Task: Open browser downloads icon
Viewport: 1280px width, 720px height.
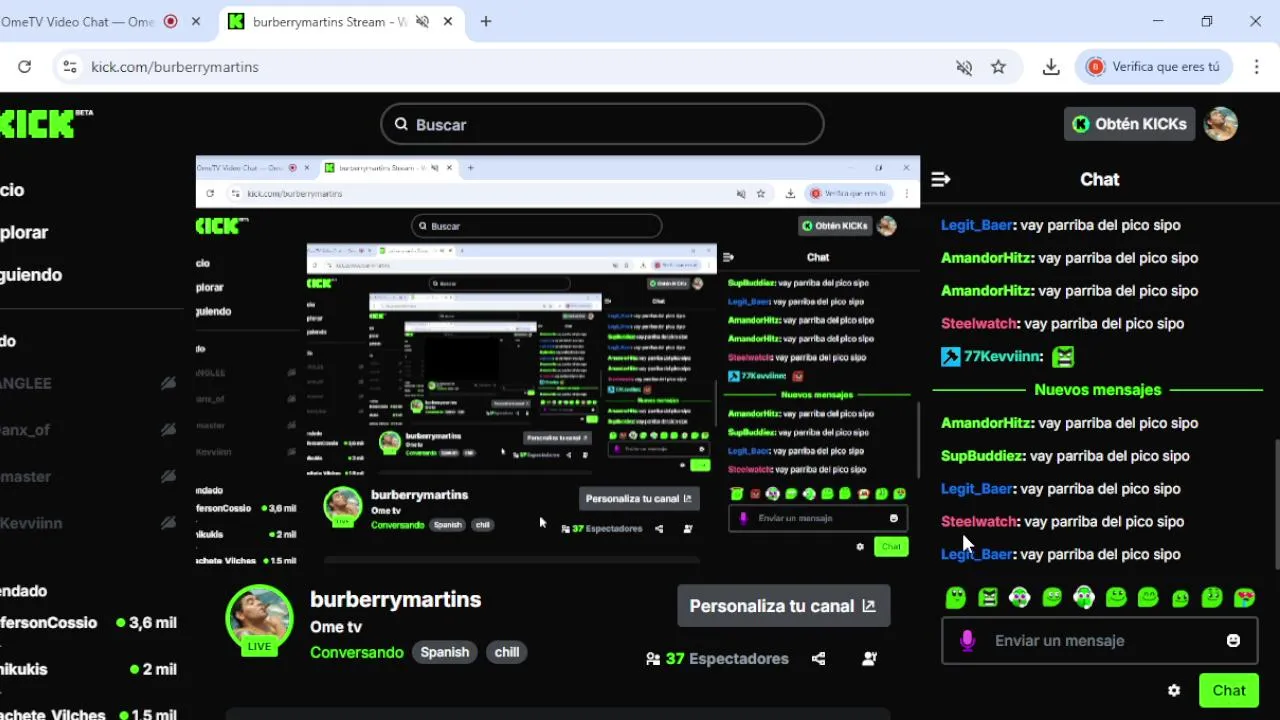Action: (x=1051, y=67)
